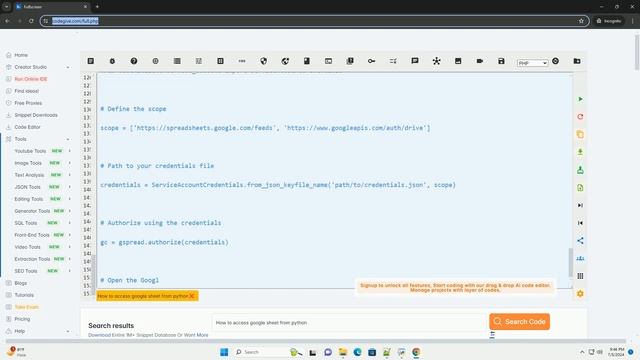Click the bug icon in editor toolbar
Screen dimensions: 640x360
[x=112, y=61]
